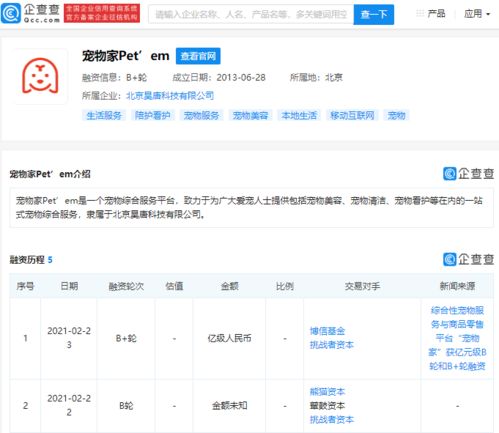The image size is (499, 433).
Task: Focus the company name search field
Action: point(251,14)
